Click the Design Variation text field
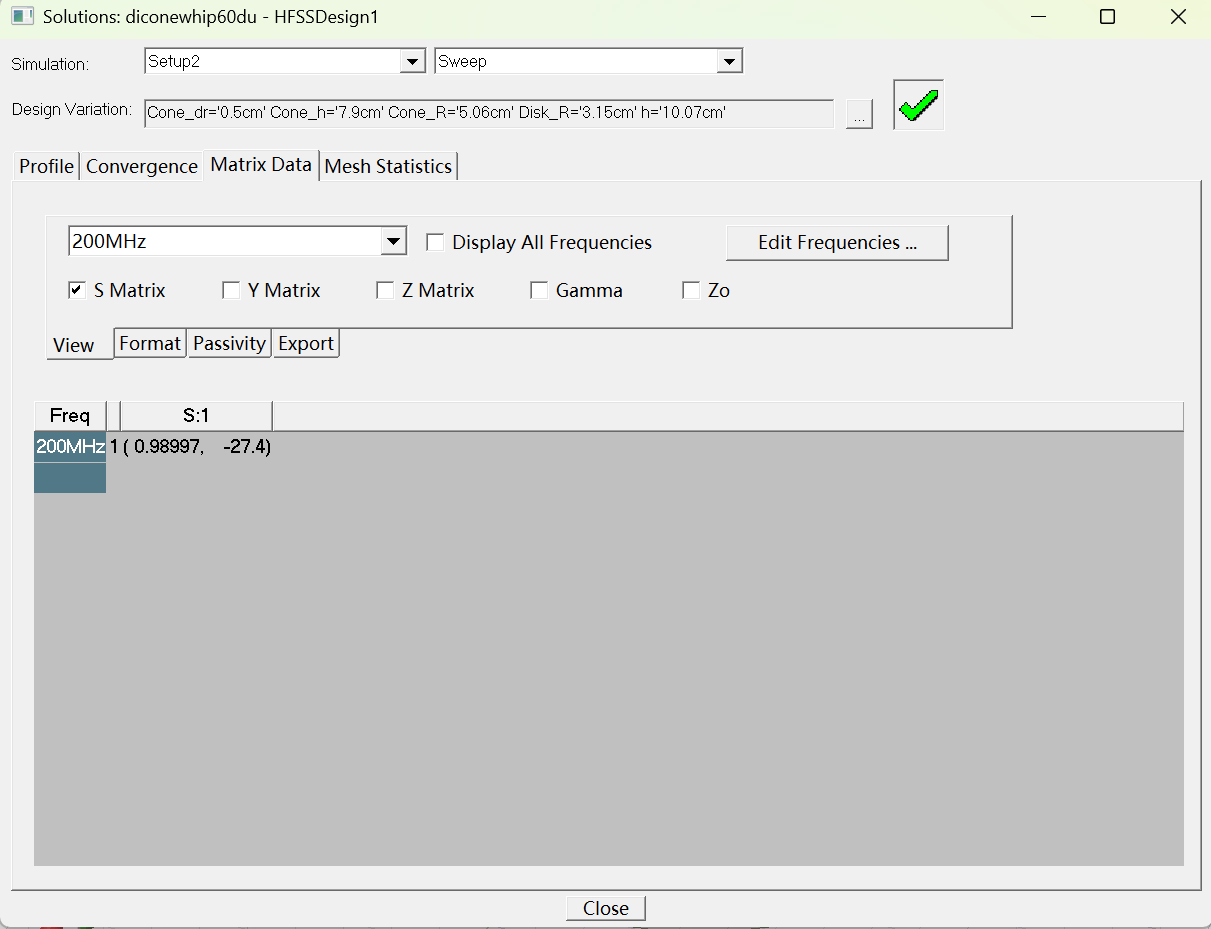 pyautogui.click(x=489, y=113)
